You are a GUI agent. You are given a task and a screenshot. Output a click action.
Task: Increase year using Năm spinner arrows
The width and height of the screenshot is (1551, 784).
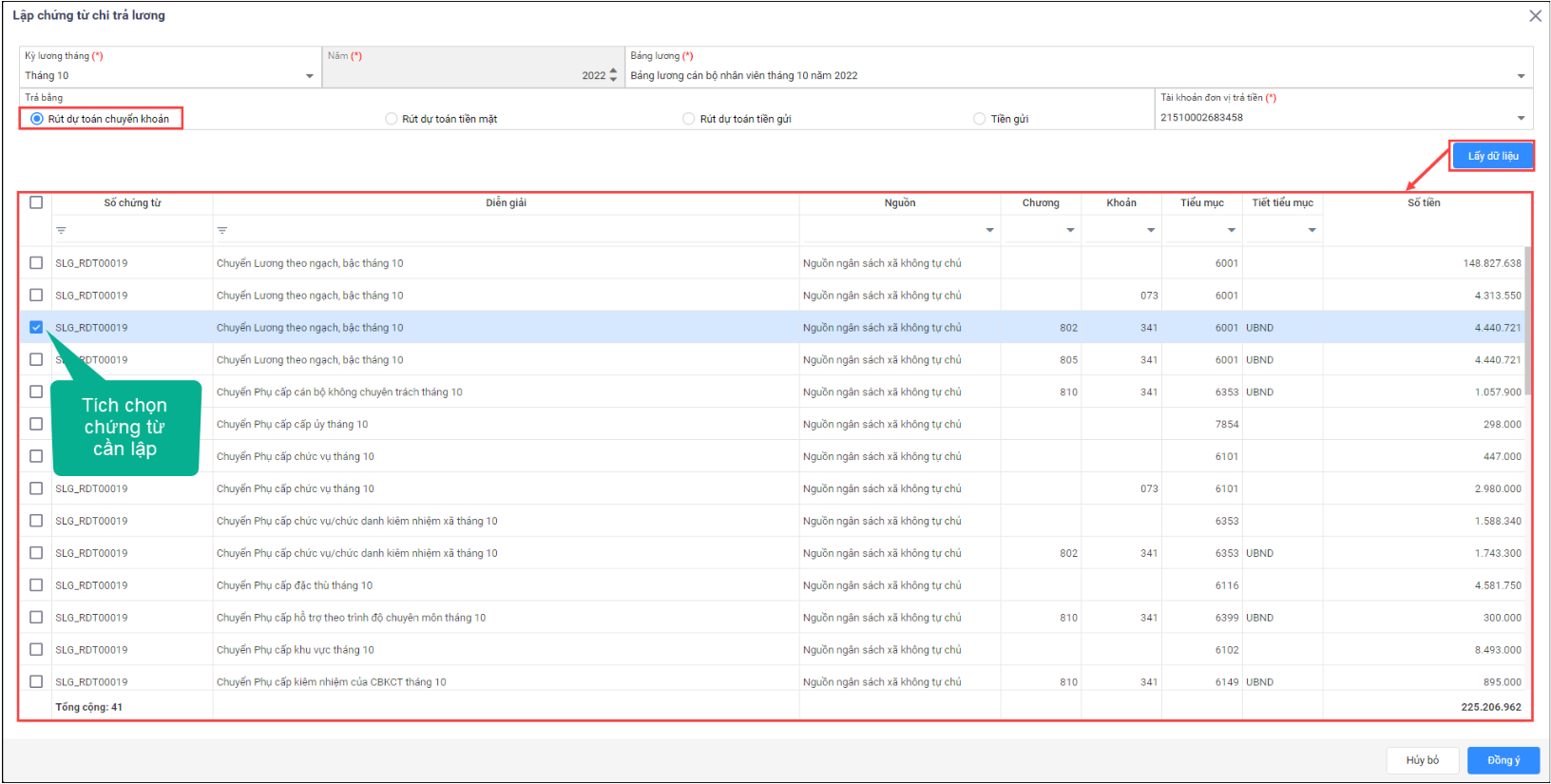613,70
